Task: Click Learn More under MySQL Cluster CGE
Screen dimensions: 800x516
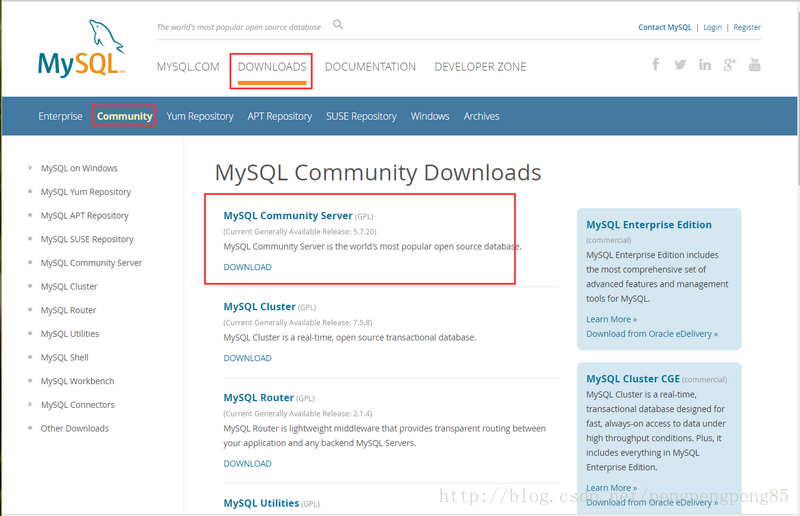Action: [x=611, y=488]
